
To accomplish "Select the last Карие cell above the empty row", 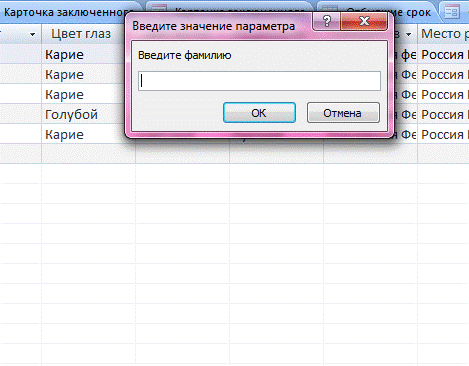I will click(88, 134).
